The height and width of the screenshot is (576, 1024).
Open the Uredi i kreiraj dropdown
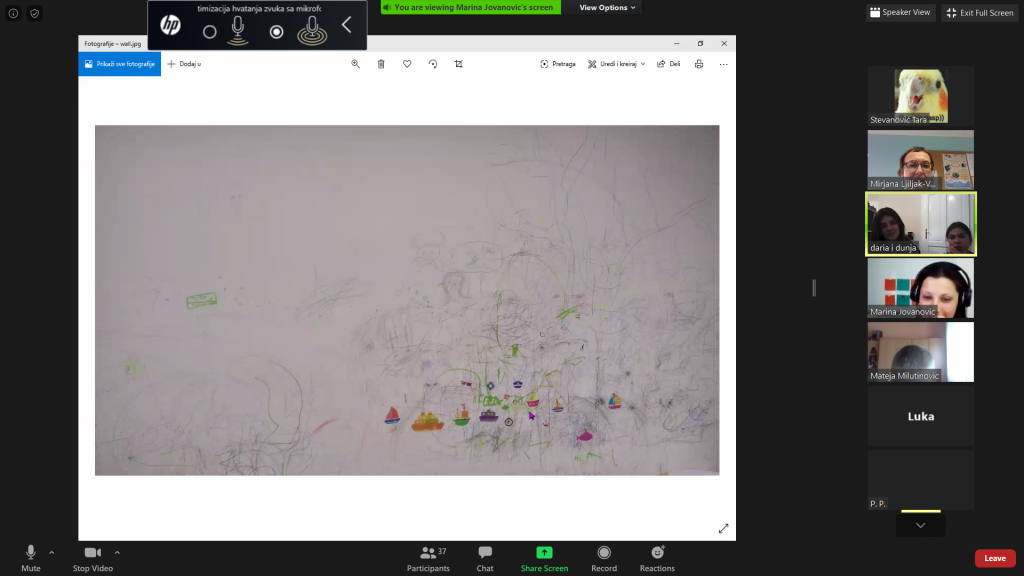point(616,64)
